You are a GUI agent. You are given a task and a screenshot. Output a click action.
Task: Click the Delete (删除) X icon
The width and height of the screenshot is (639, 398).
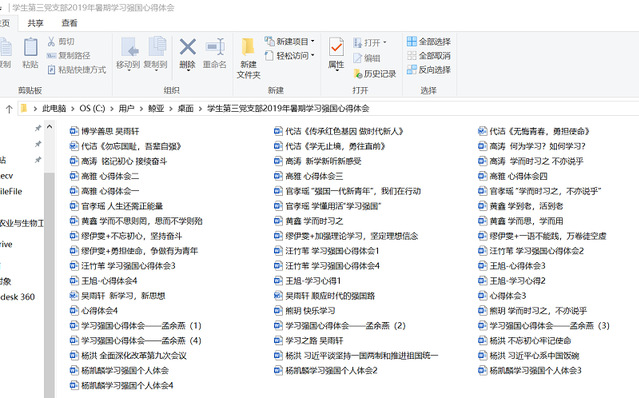(x=187, y=46)
